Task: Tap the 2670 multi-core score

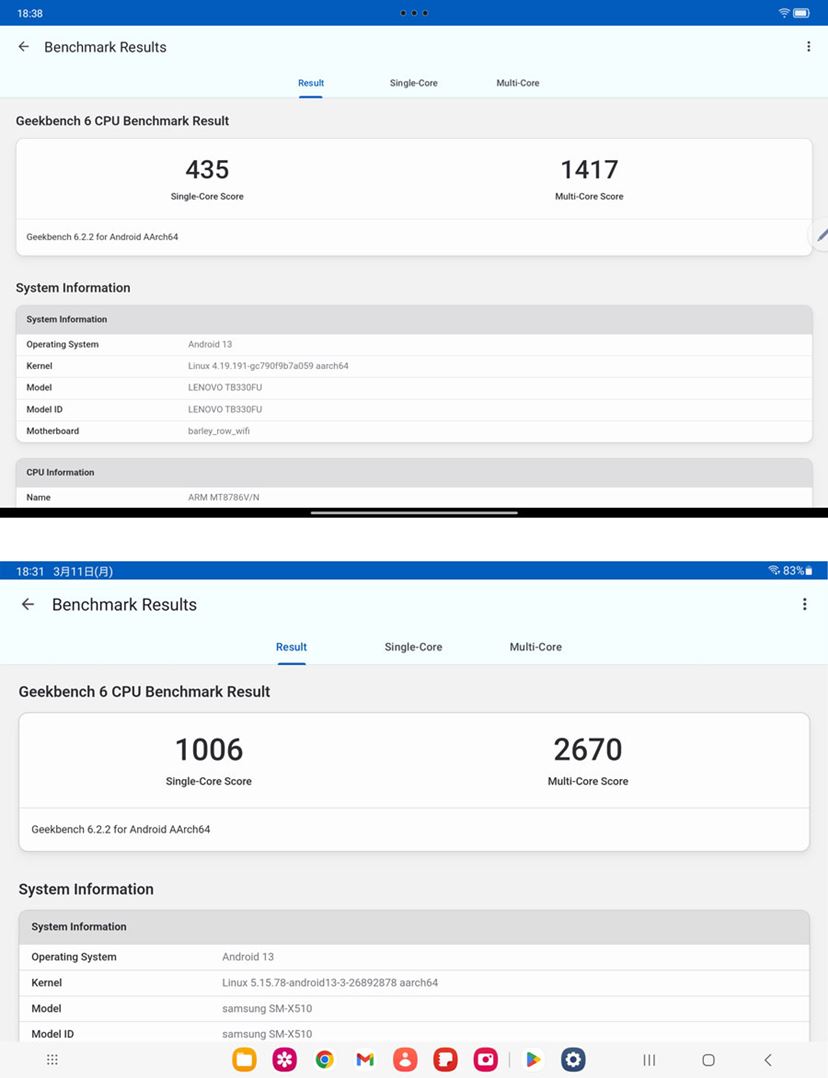Action: coord(588,749)
